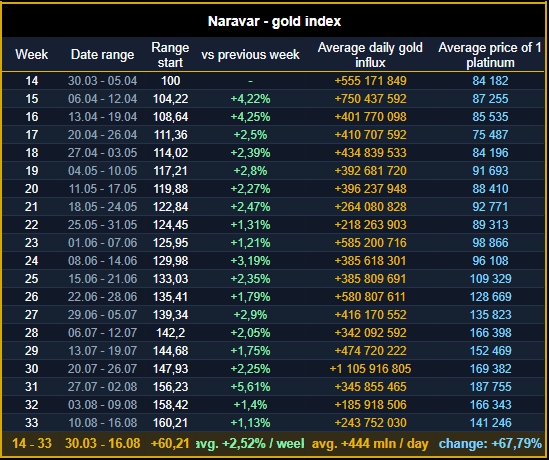This screenshot has height=460, width=549.
Task: Click date range 22.06 - 28.06
Action: (102, 297)
